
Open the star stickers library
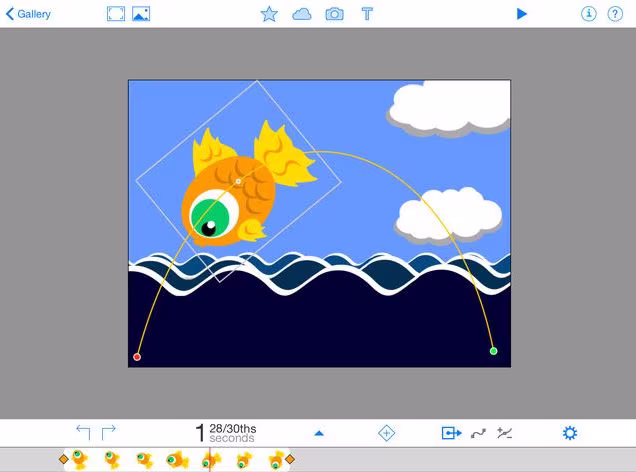tap(269, 14)
